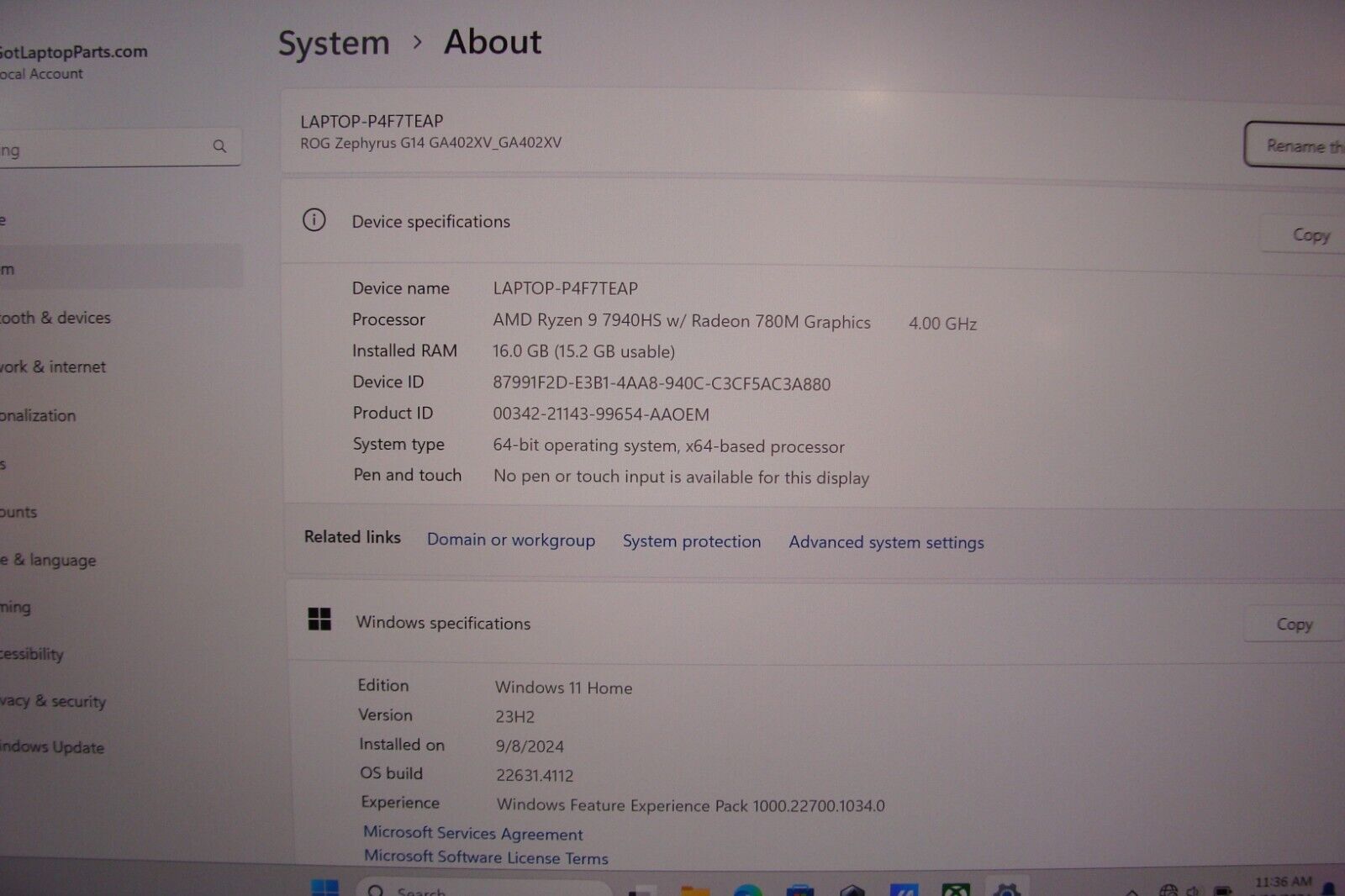Show hidden tray icons chevron
1345x896 pixels.
[x=1132, y=891]
